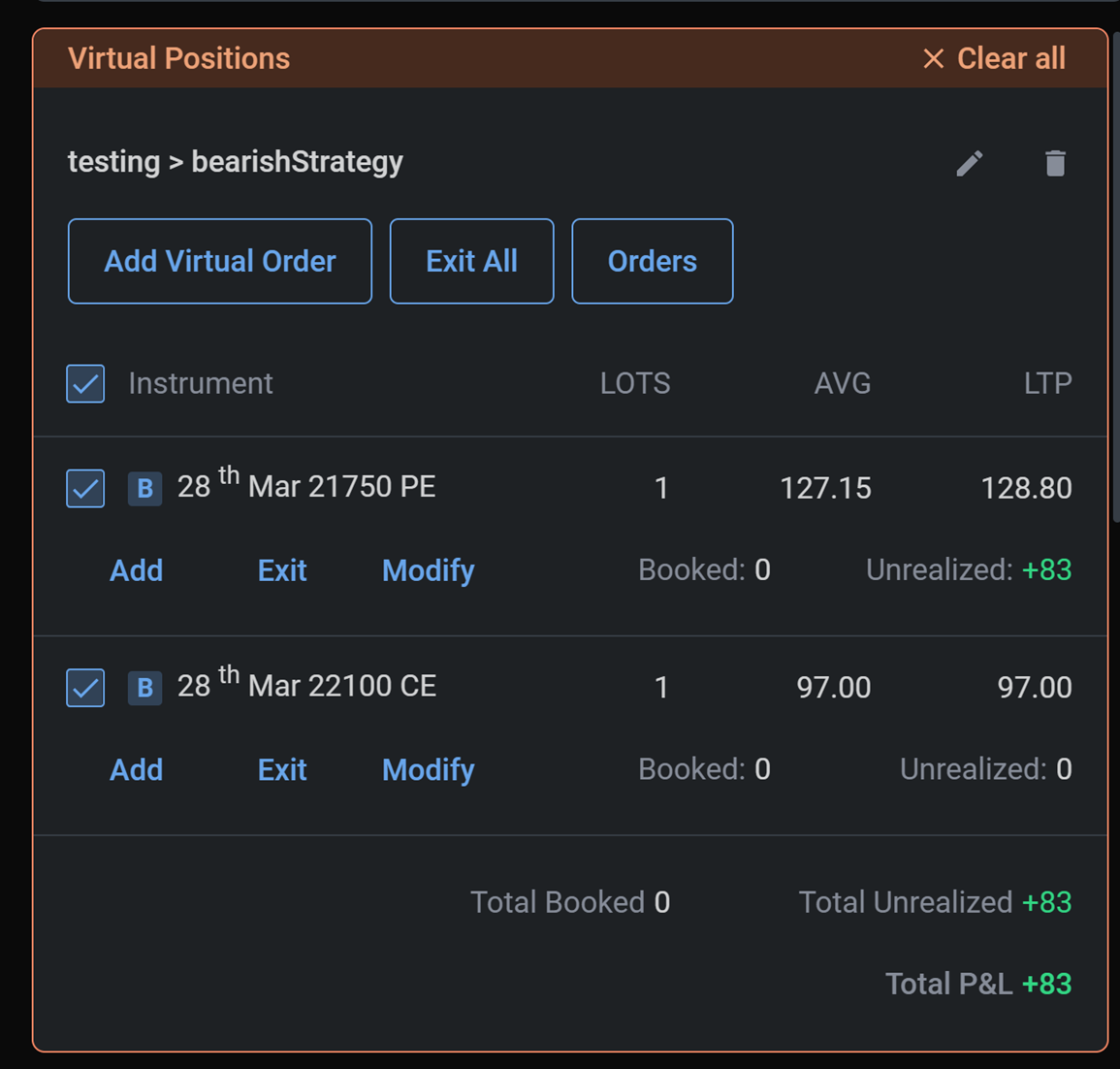1120x1069 pixels.
Task: Click the testing > bearishStrategy title
Action: (235, 162)
